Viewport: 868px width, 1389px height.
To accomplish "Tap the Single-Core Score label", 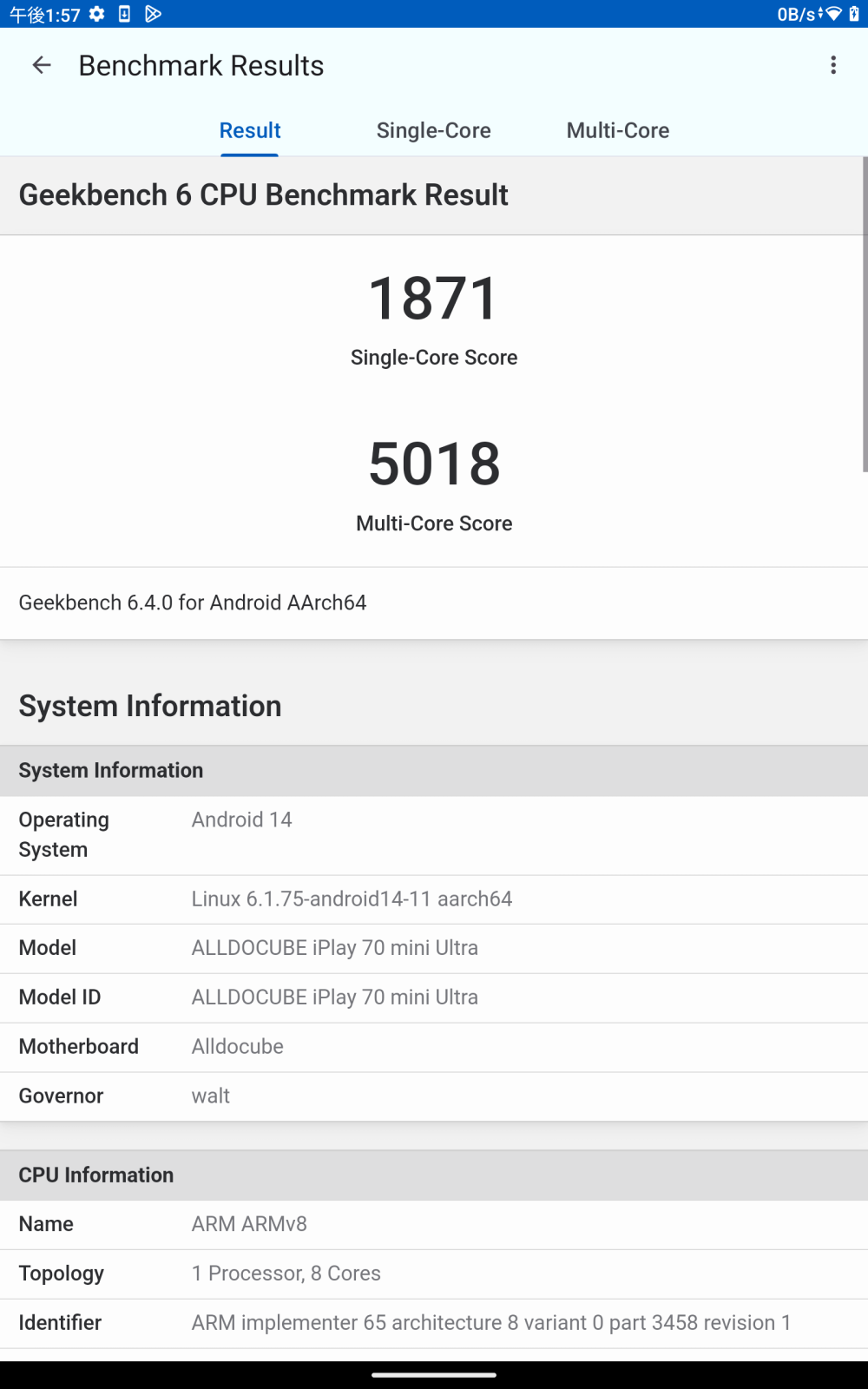I will pyautogui.click(x=434, y=358).
